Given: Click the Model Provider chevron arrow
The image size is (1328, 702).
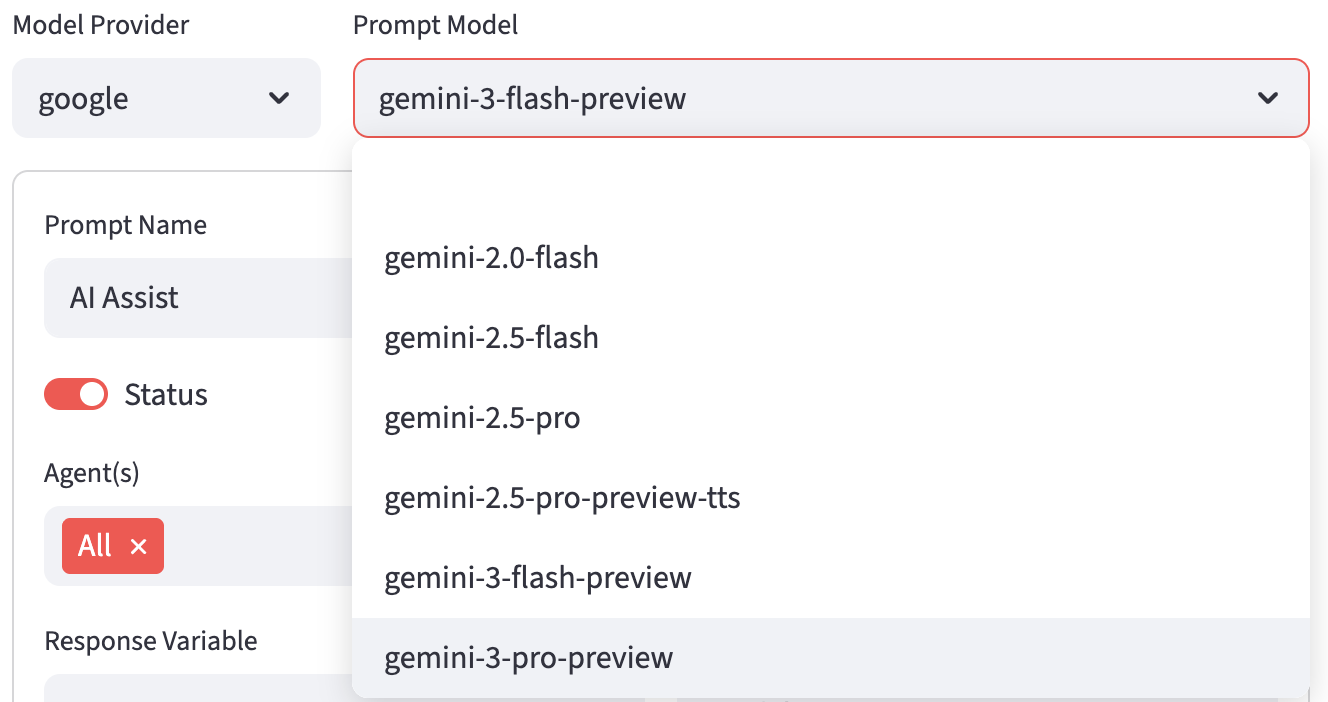Looking at the screenshot, I should click(x=280, y=98).
